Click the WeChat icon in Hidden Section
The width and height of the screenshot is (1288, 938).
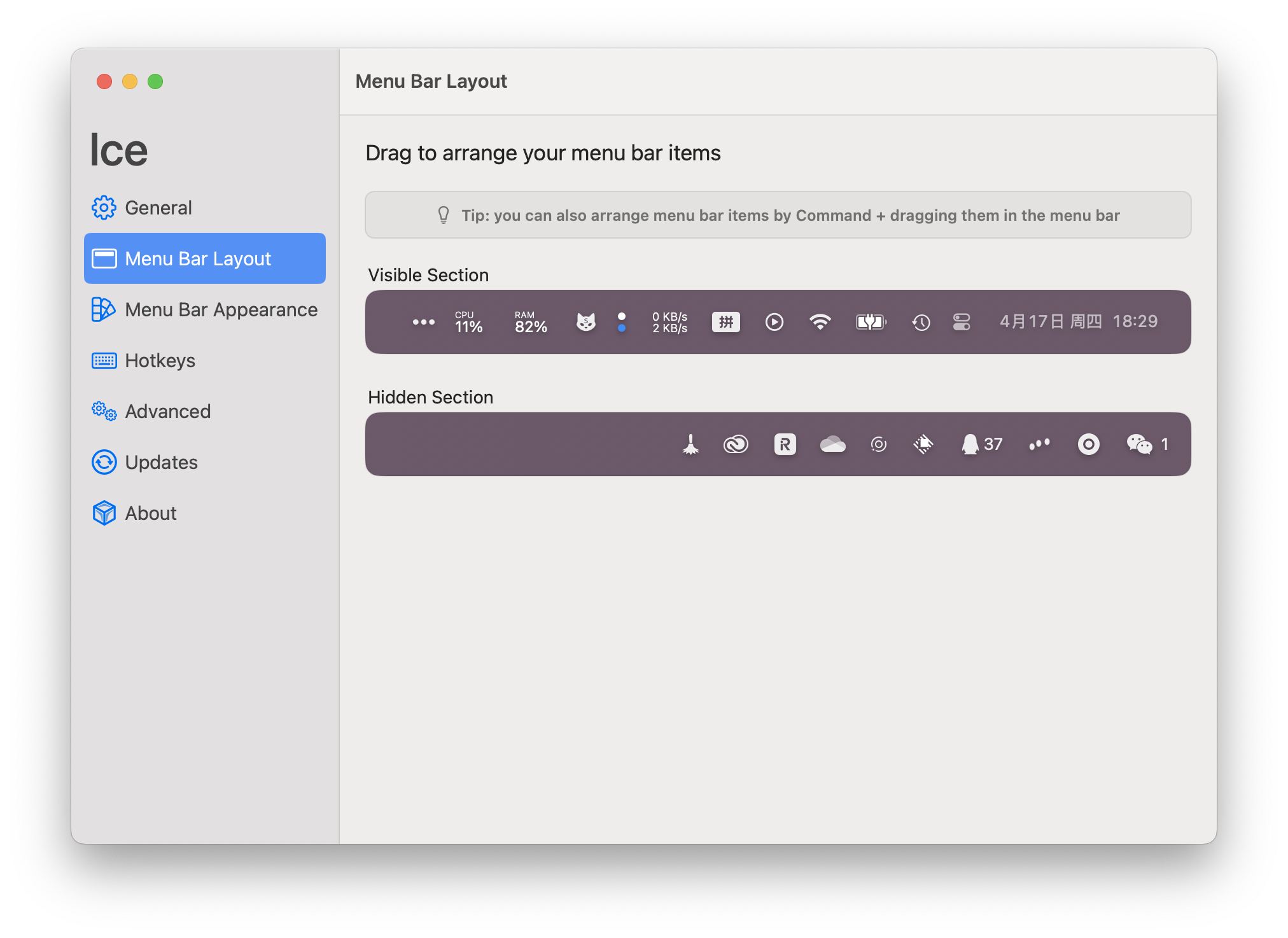(1139, 444)
